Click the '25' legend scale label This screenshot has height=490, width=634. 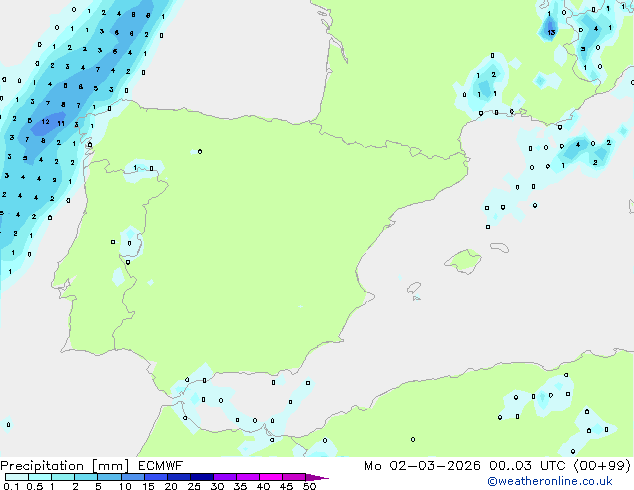coord(194,486)
